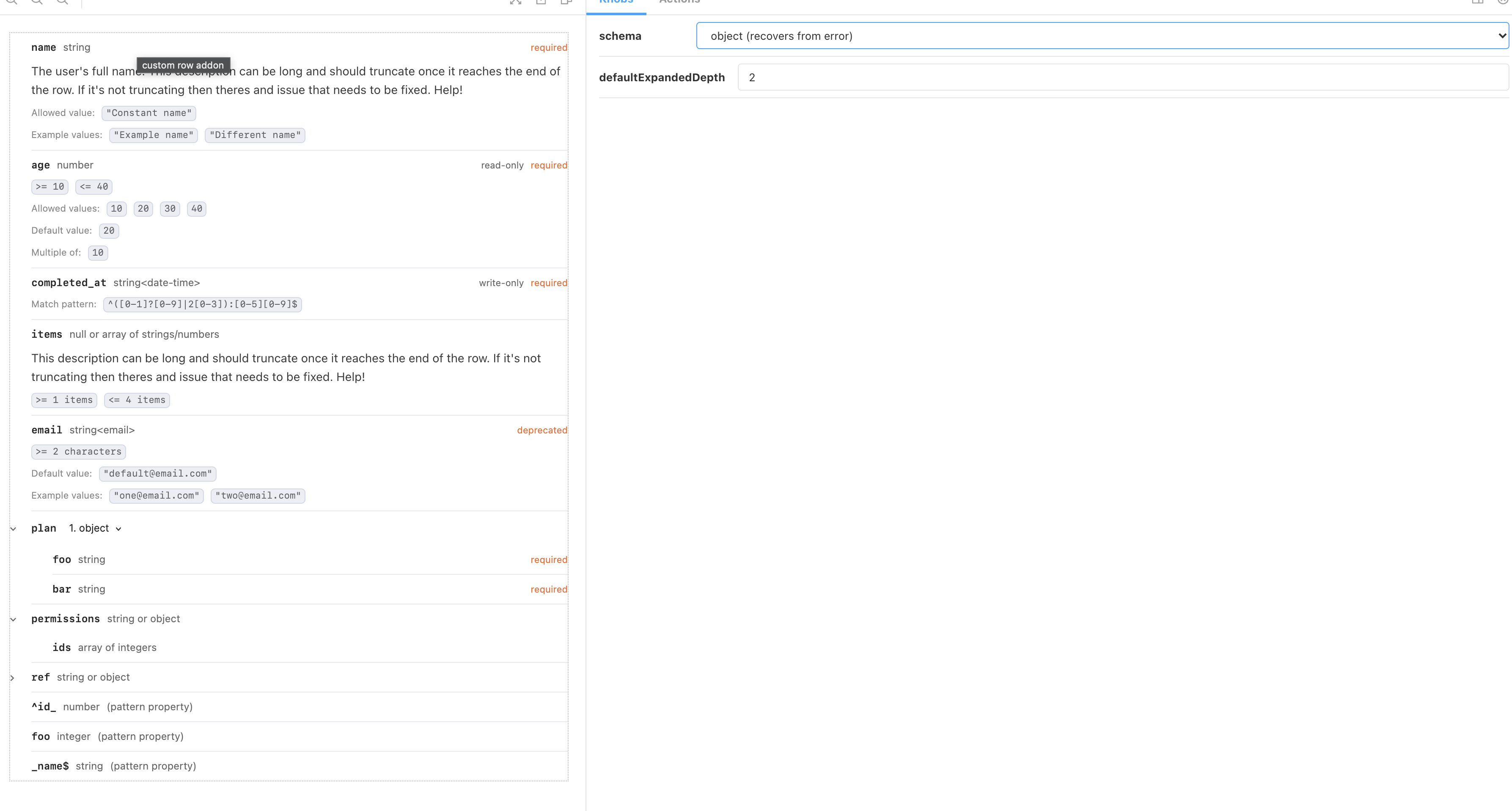The height and width of the screenshot is (811, 1512).
Task: Click the first magnifier zoom-in icon
Action: tap(11, 1)
